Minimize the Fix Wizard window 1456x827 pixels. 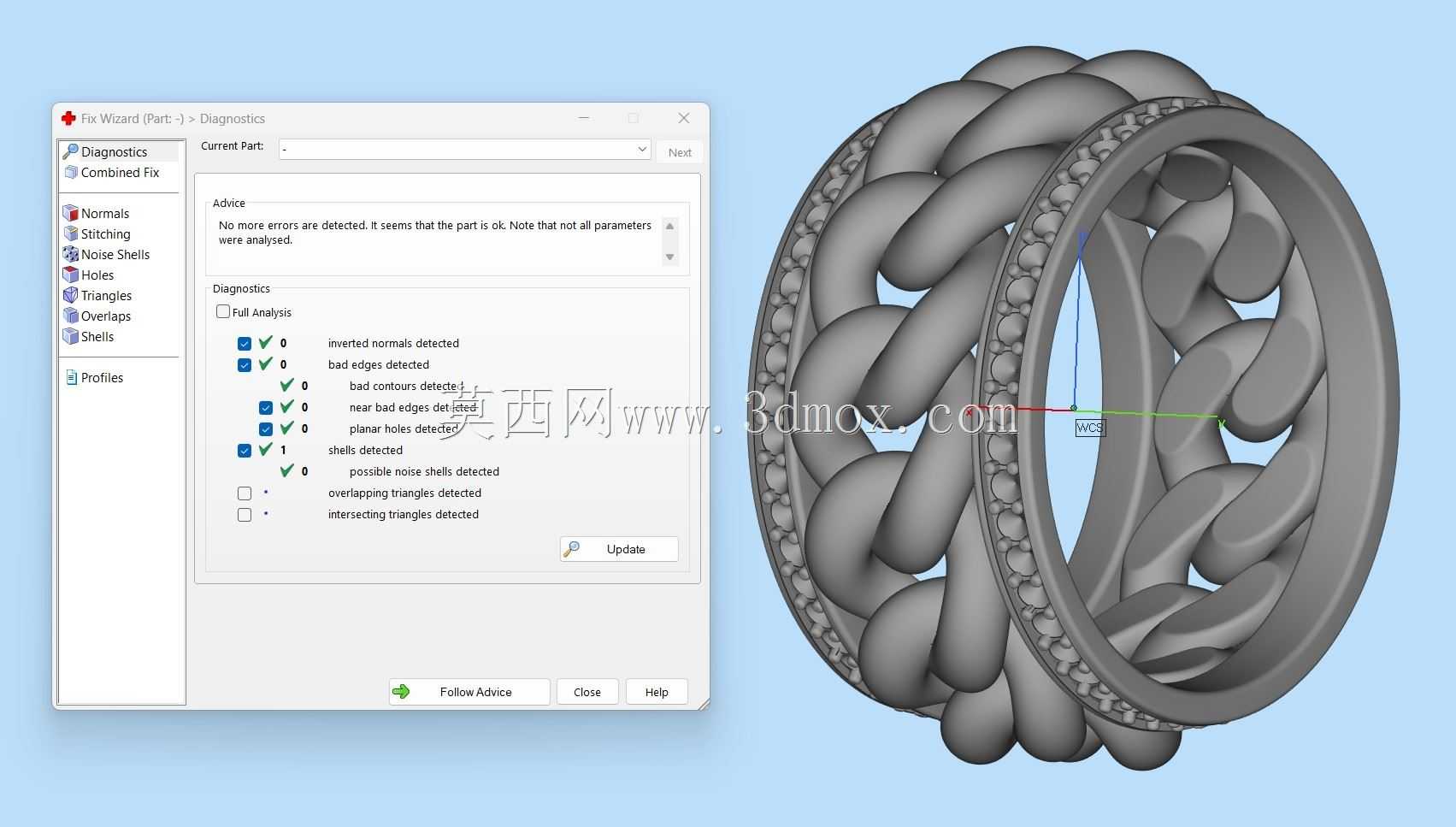(584, 118)
